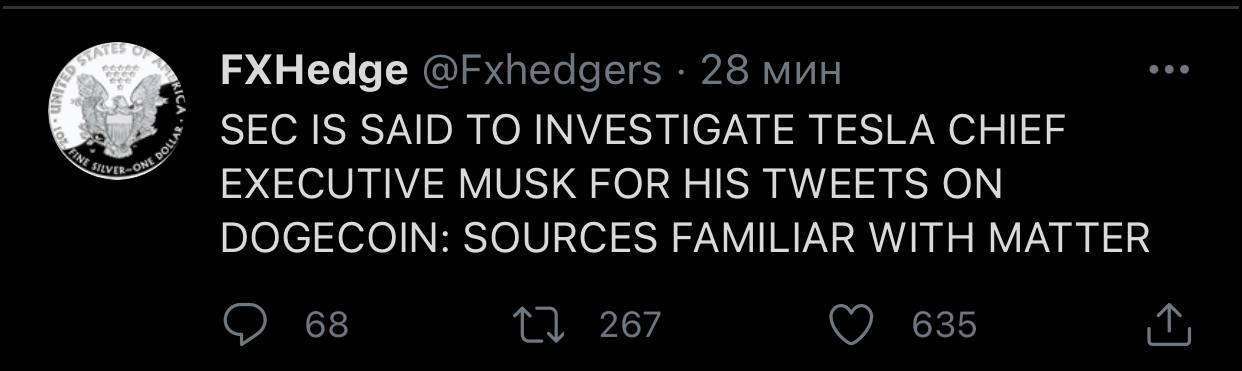Tap the share upload icon
1242x371 pixels.
click(1167, 324)
